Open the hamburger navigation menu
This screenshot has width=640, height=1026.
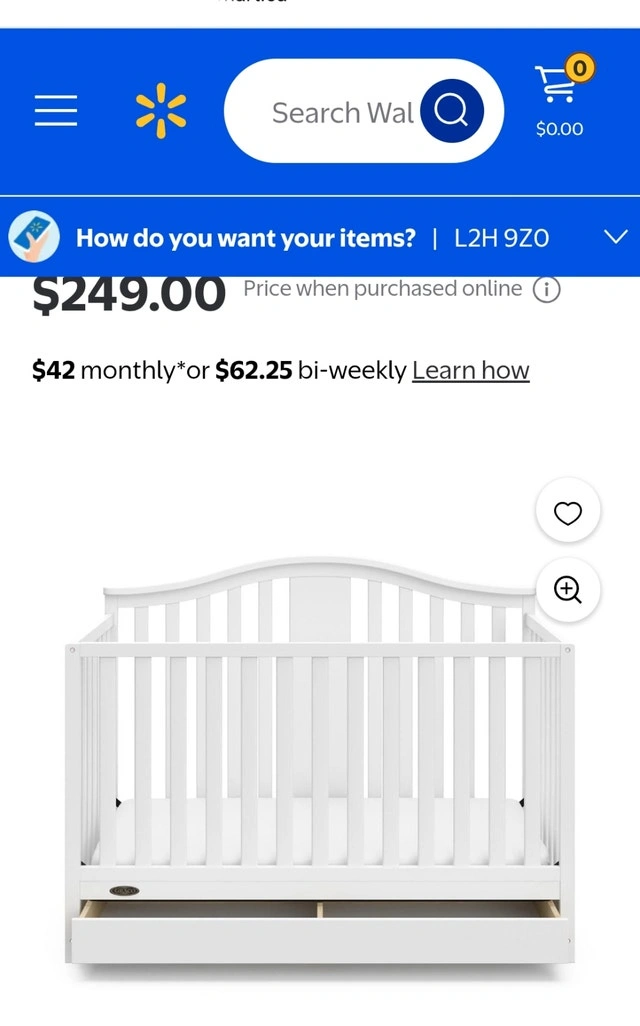point(56,110)
